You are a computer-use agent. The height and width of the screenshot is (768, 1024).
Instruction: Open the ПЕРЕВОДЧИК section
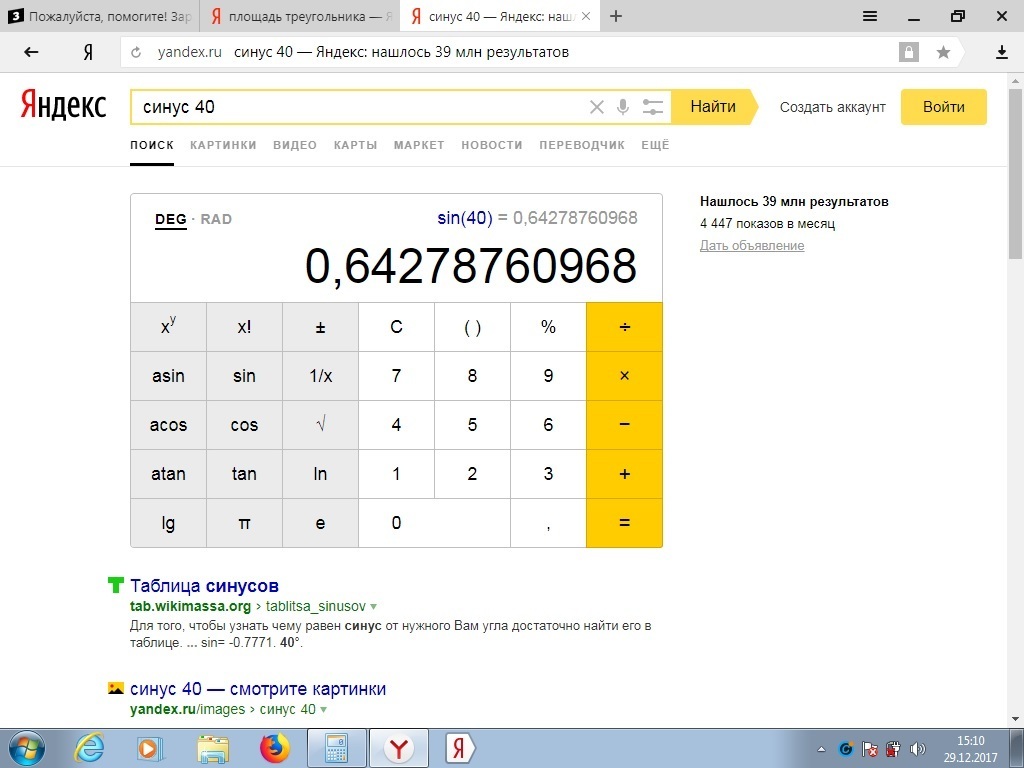582,145
